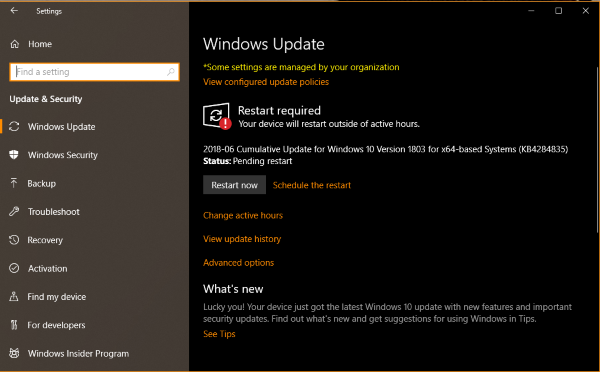Click the Windows Insider Program cat icon

(14, 353)
